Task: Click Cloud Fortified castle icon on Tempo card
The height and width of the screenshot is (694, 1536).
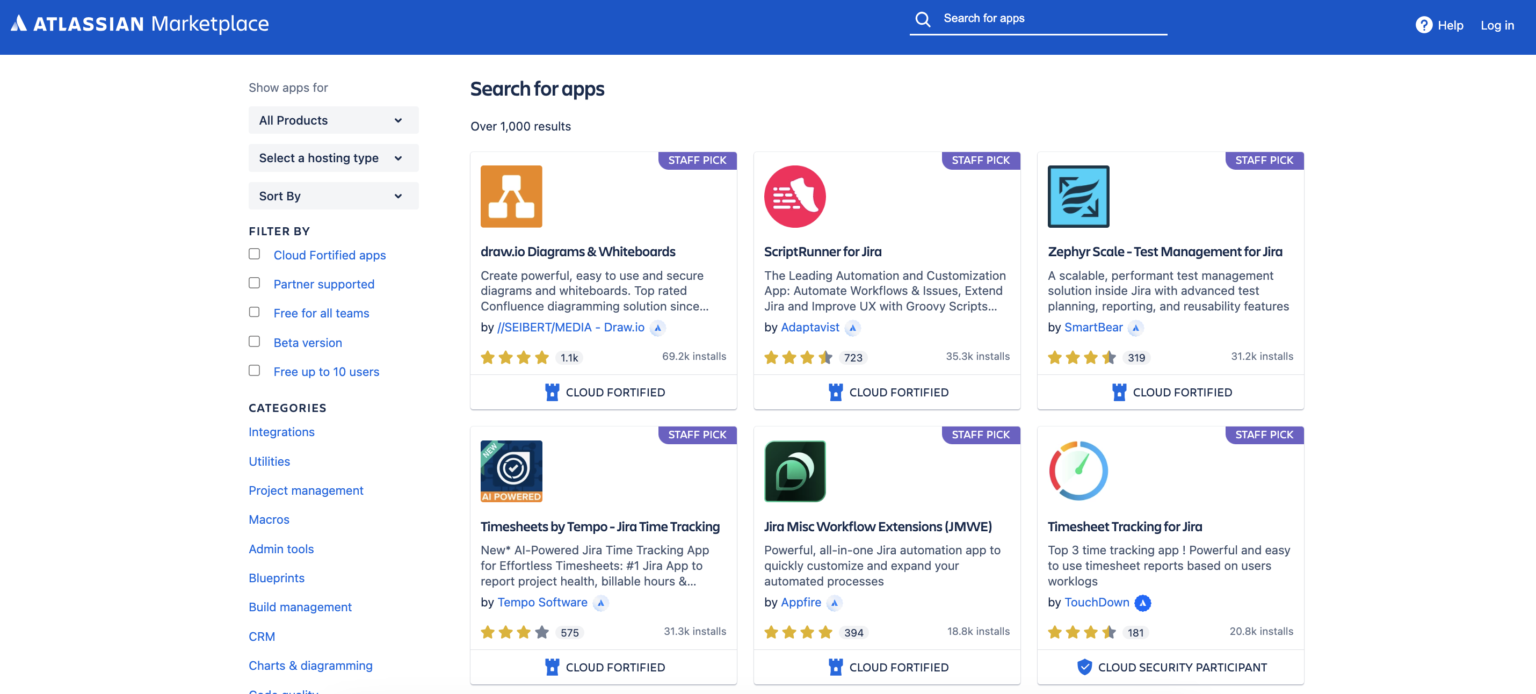Action: [x=552, y=667]
